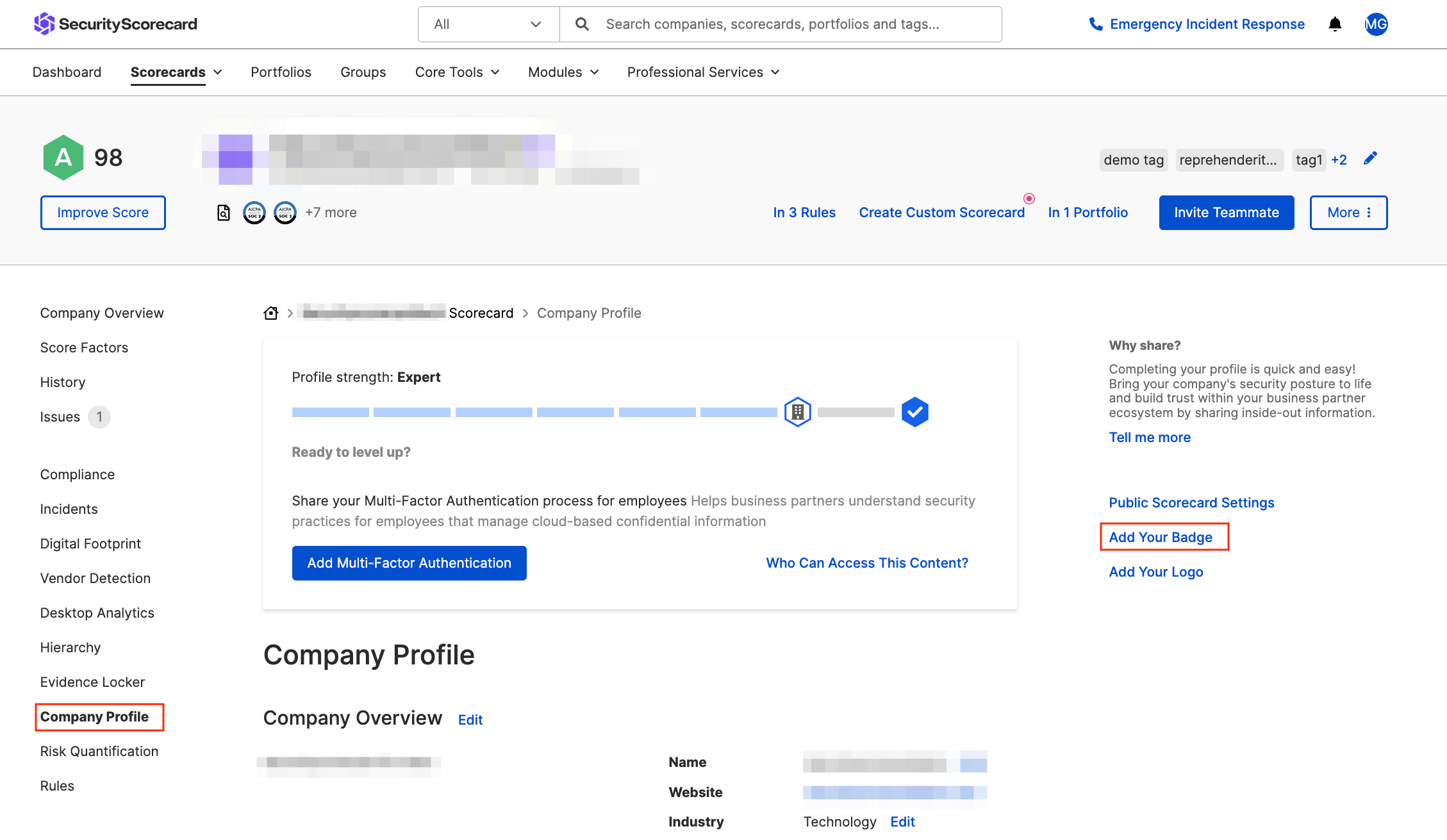The height and width of the screenshot is (840, 1447).
Task: Click the home breadcrumb icon
Action: click(271, 313)
